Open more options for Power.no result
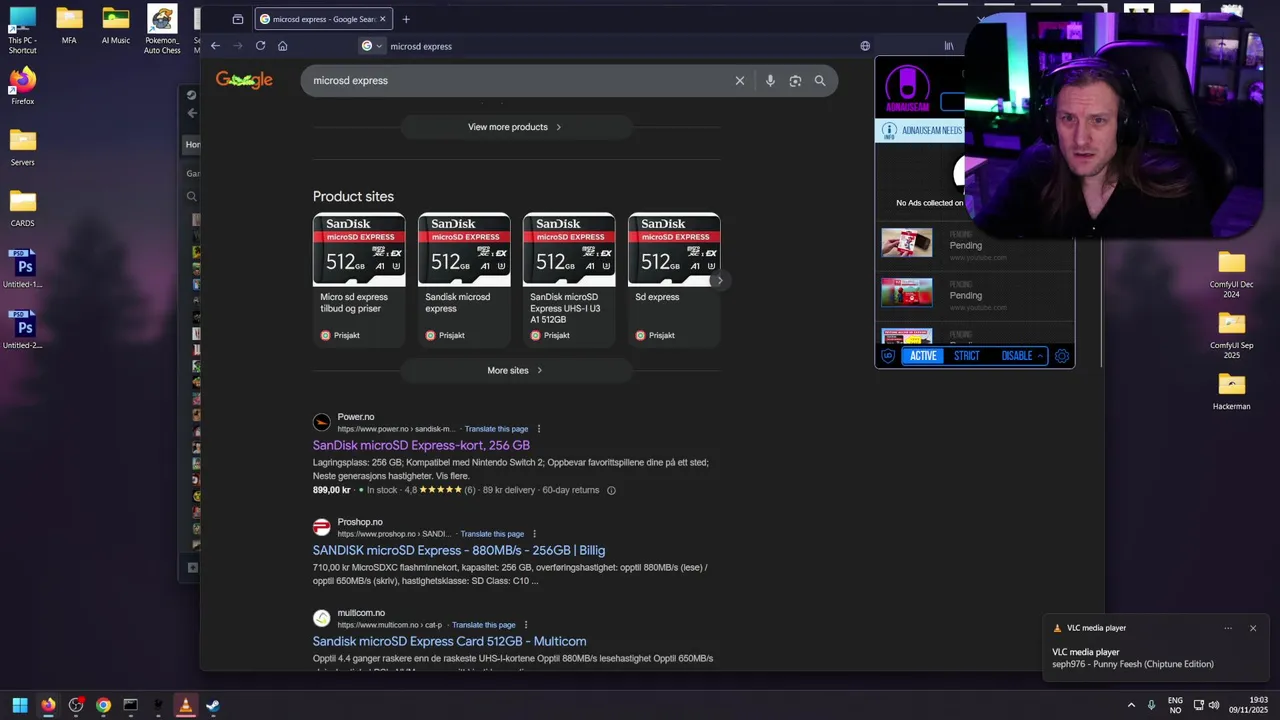 coord(539,429)
